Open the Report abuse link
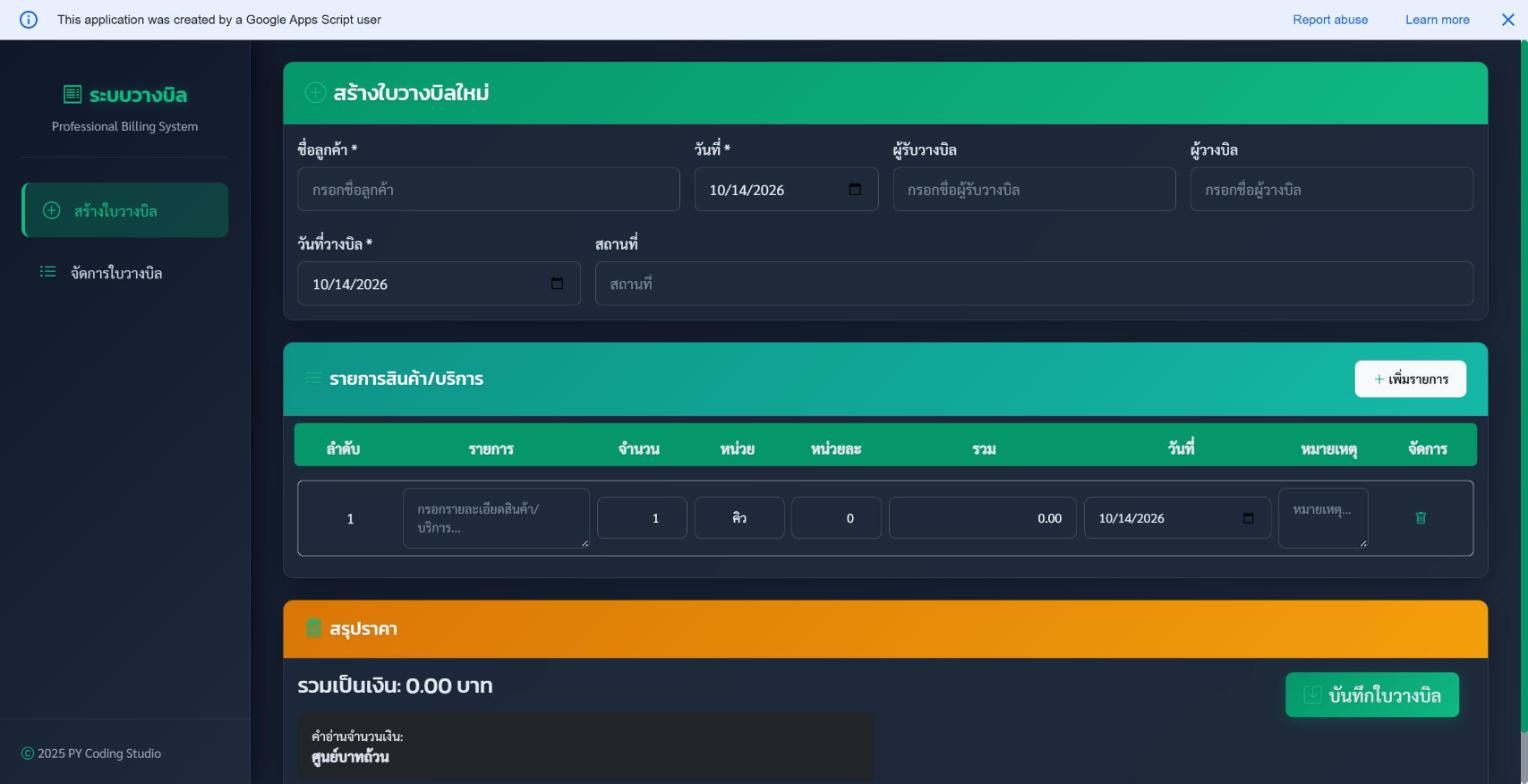 1330,20
